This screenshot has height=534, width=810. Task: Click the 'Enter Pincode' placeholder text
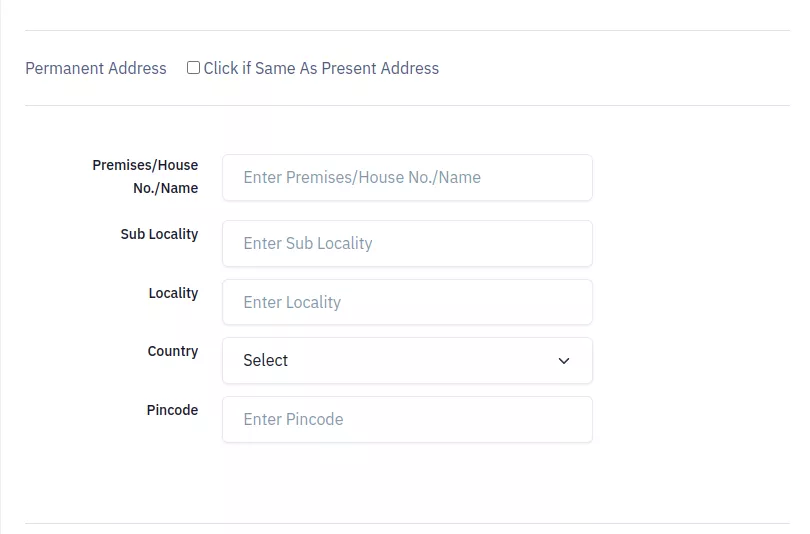(293, 419)
